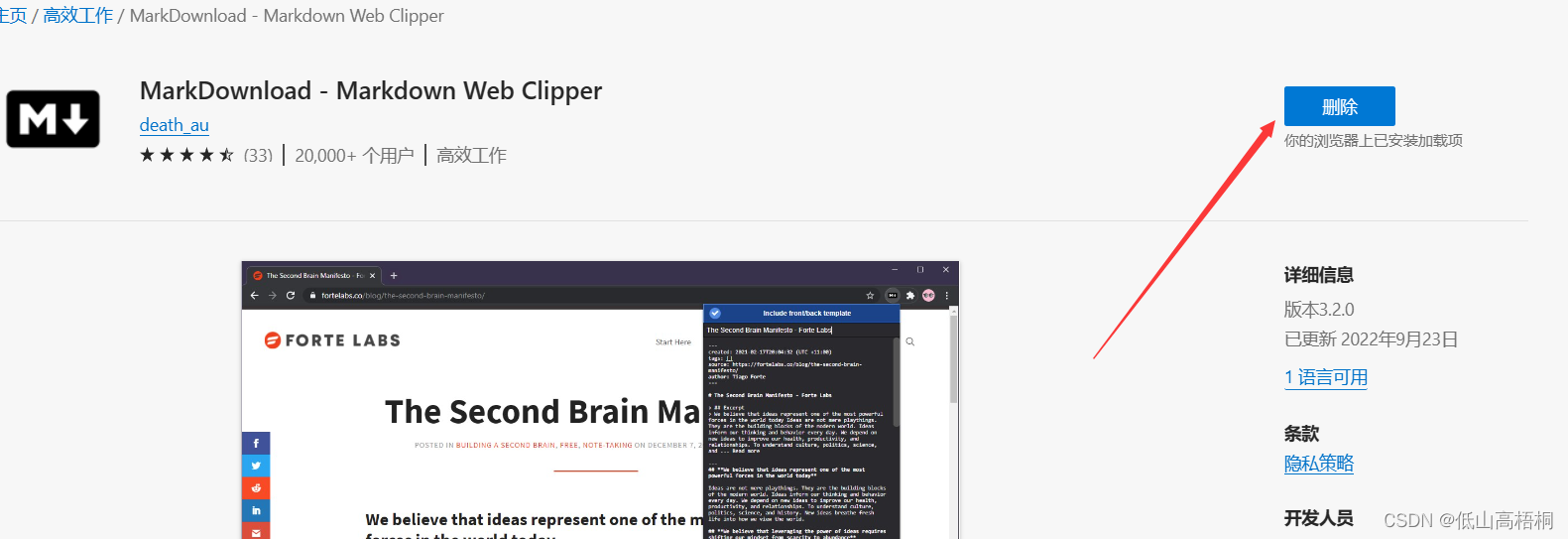Click the new tab plus icon in preview
Screen dimensions: 1568x539
tap(394, 275)
